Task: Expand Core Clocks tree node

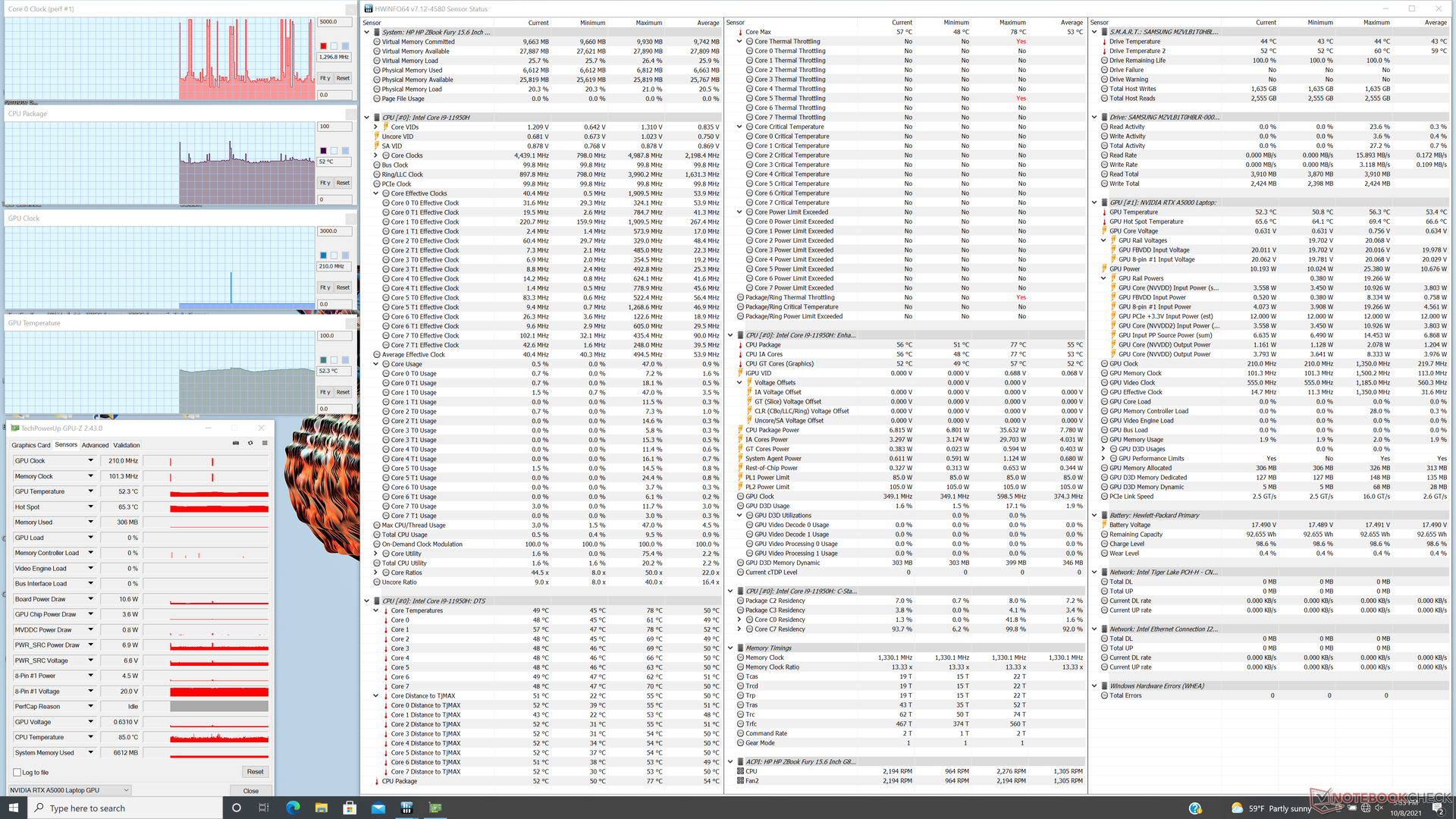Action: [x=376, y=155]
